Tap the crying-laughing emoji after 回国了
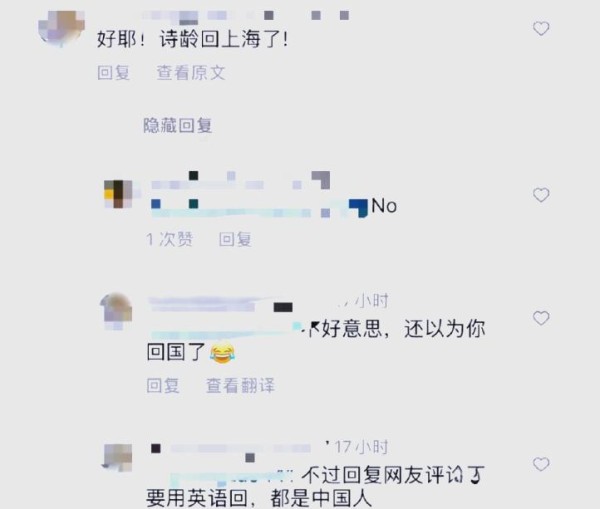 (222, 353)
